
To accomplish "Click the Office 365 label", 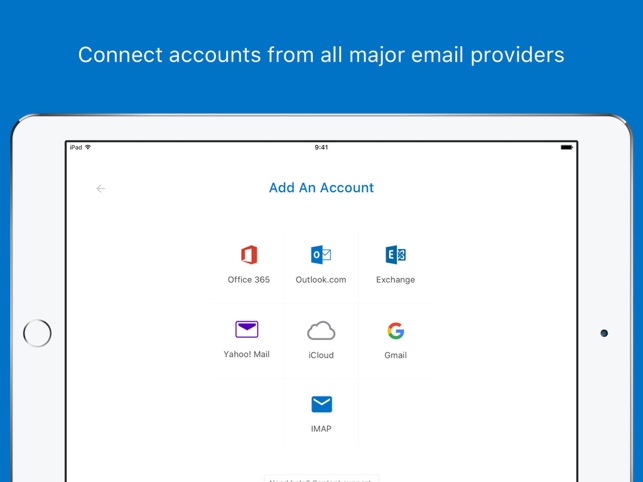I will click(249, 280).
